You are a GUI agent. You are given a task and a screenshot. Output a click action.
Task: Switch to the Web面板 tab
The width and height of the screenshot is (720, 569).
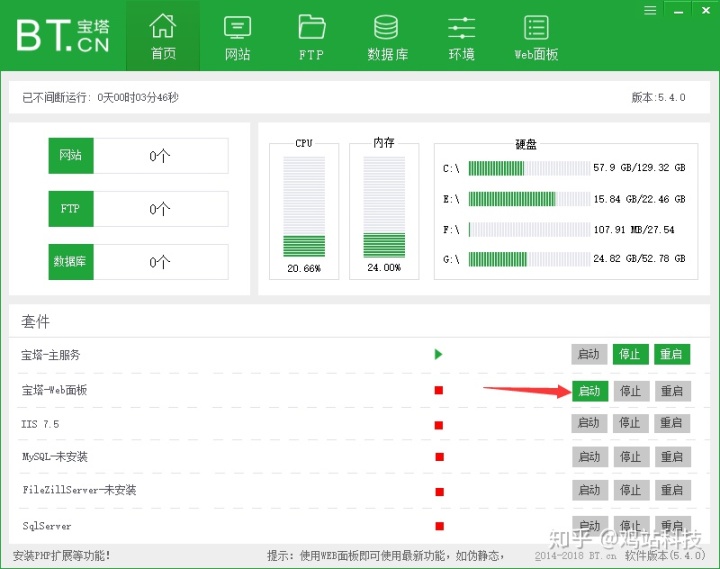click(536, 37)
